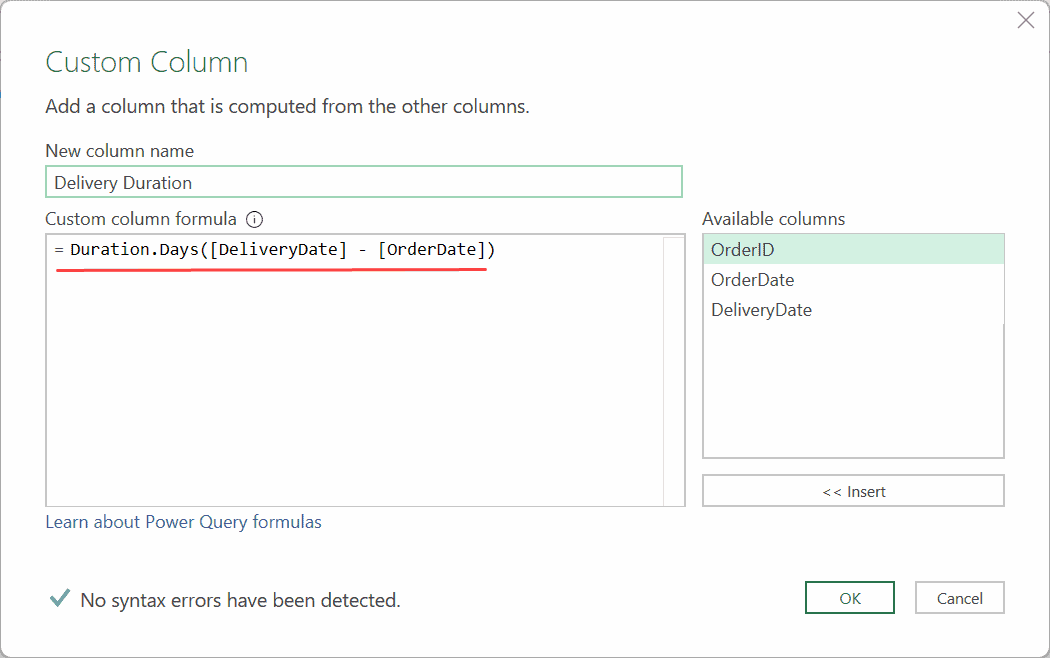The width and height of the screenshot is (1050, 658).
Task: Confirm the custom column with OK
Action: [849, 597]
